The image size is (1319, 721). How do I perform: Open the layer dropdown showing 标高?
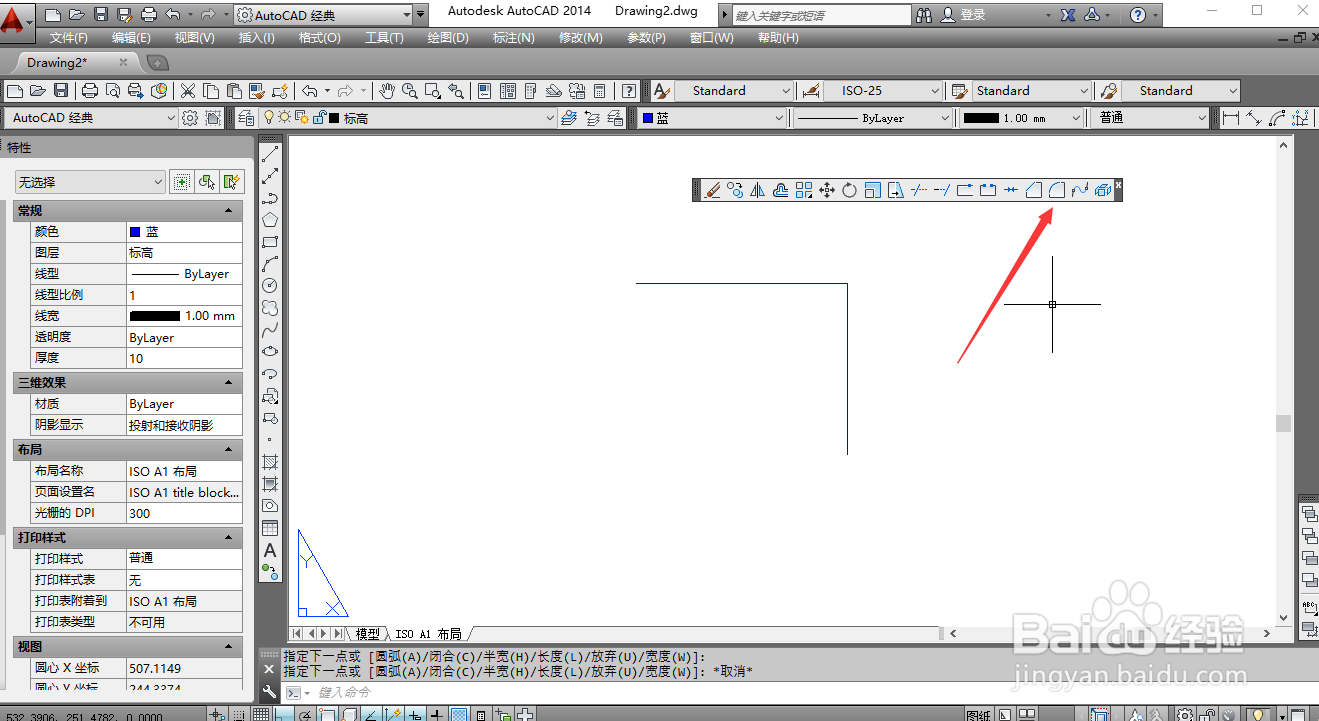pyautogui.click(x=407, y=118)
